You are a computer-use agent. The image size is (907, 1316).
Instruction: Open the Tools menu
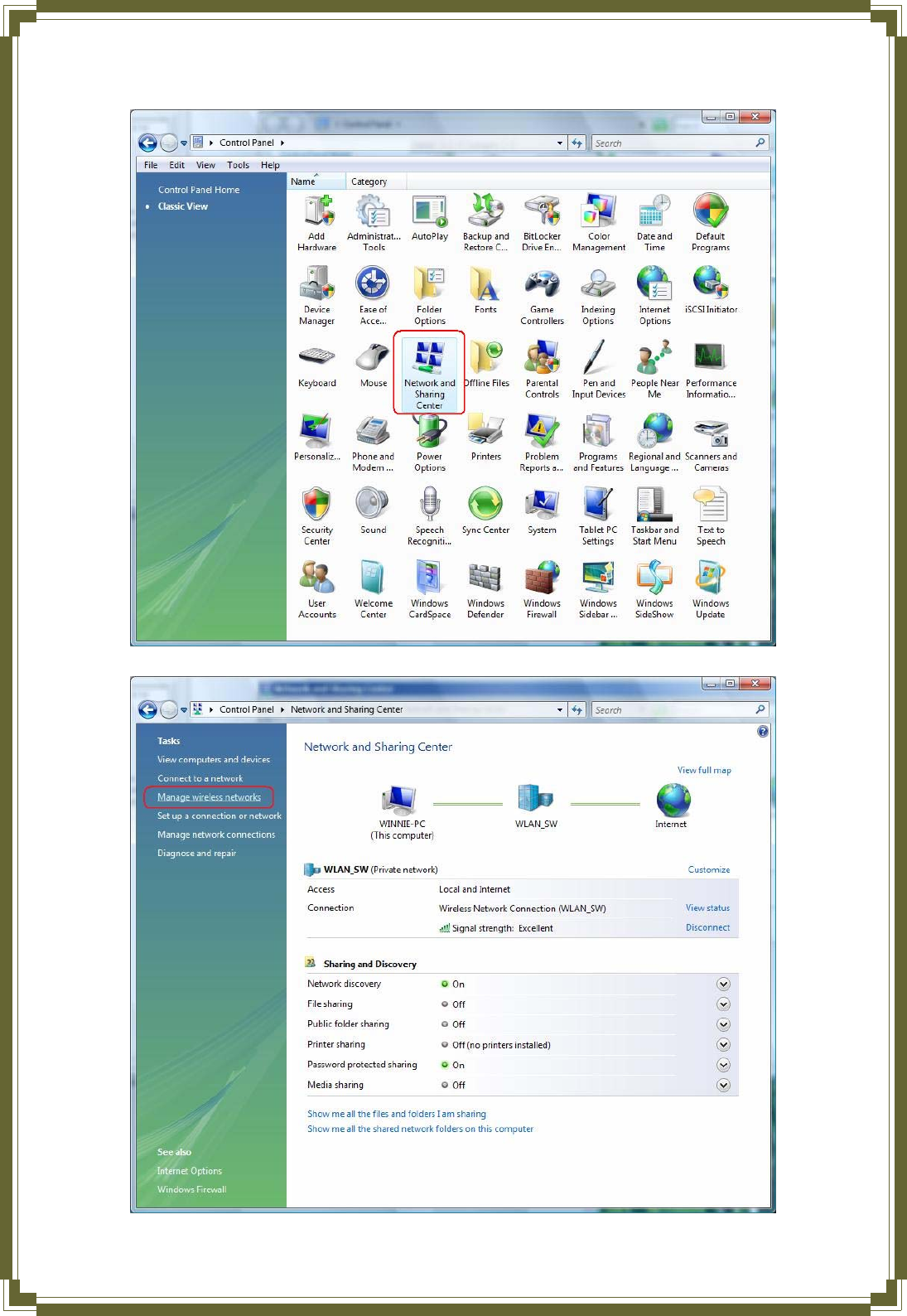pyautogui.click(x=238, y=165)
